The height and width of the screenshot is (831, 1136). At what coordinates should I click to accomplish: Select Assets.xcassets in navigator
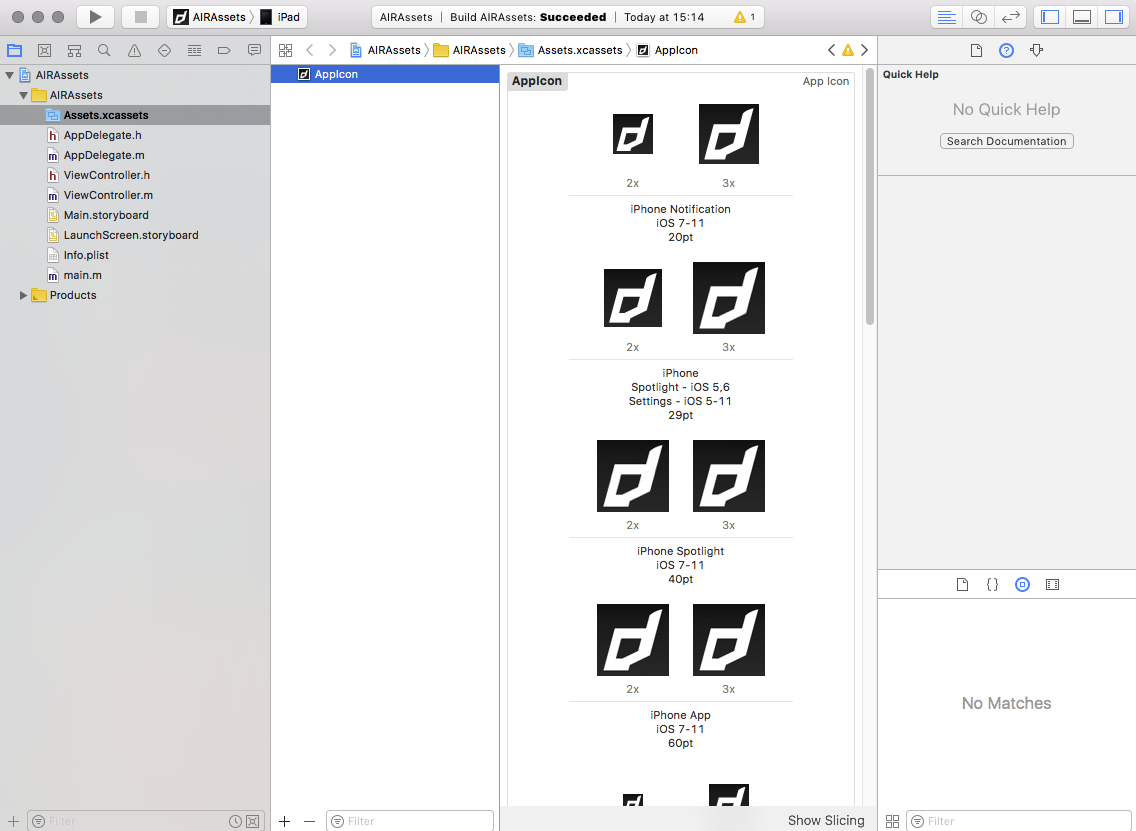click(x=135, y=114)
